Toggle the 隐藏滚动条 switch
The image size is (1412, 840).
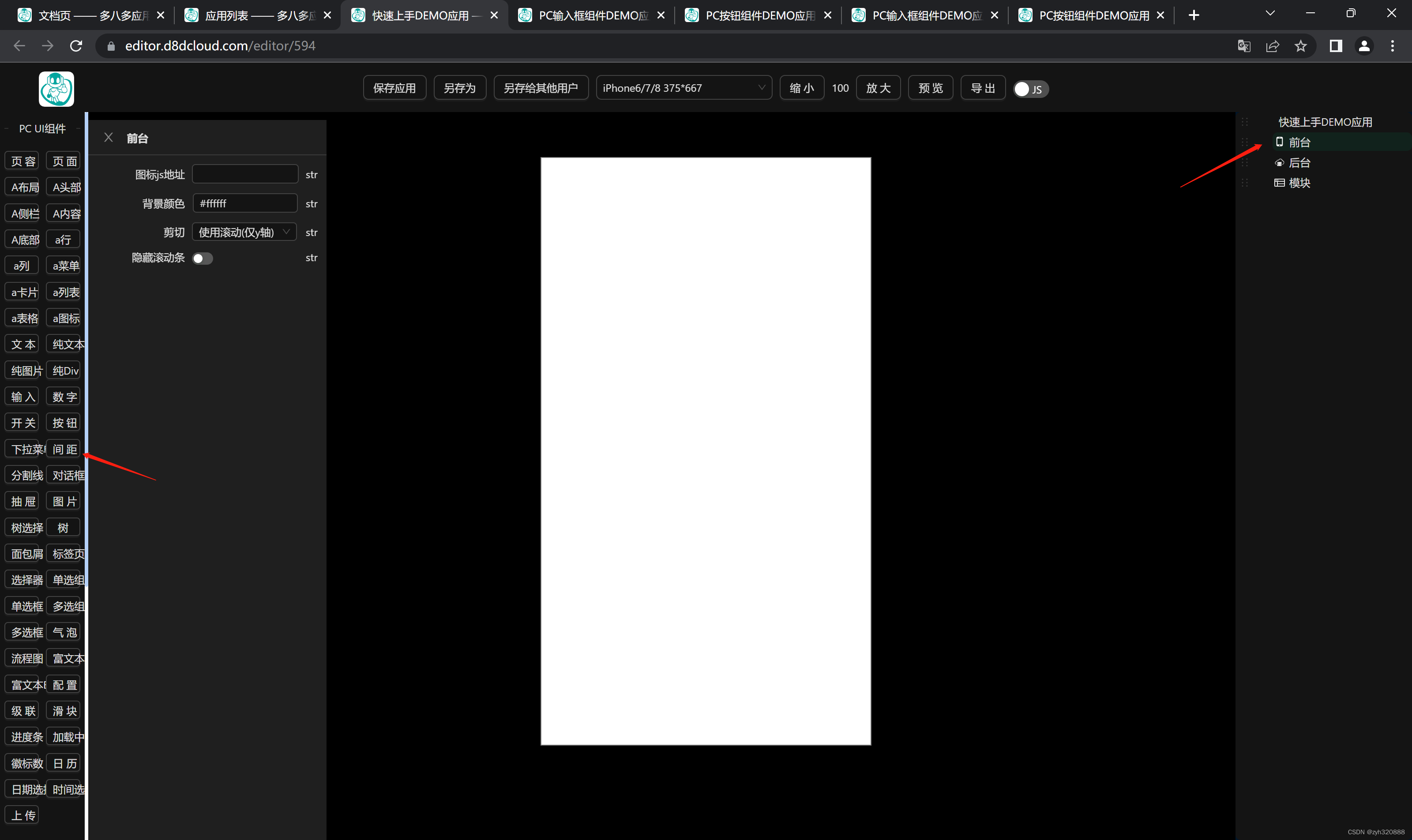[202, 258]
